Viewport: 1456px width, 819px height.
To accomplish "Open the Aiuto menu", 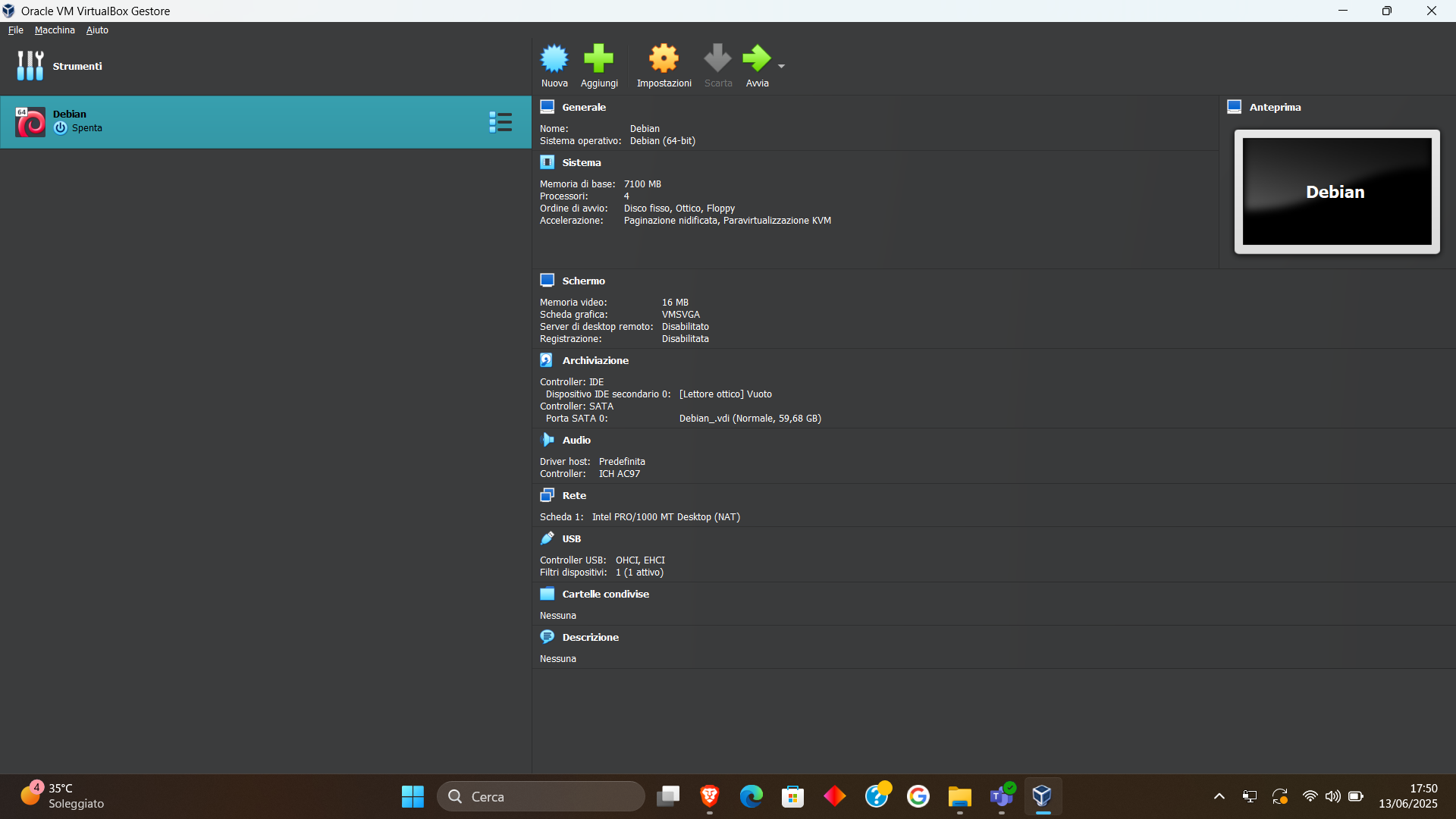I will (97, 30).
